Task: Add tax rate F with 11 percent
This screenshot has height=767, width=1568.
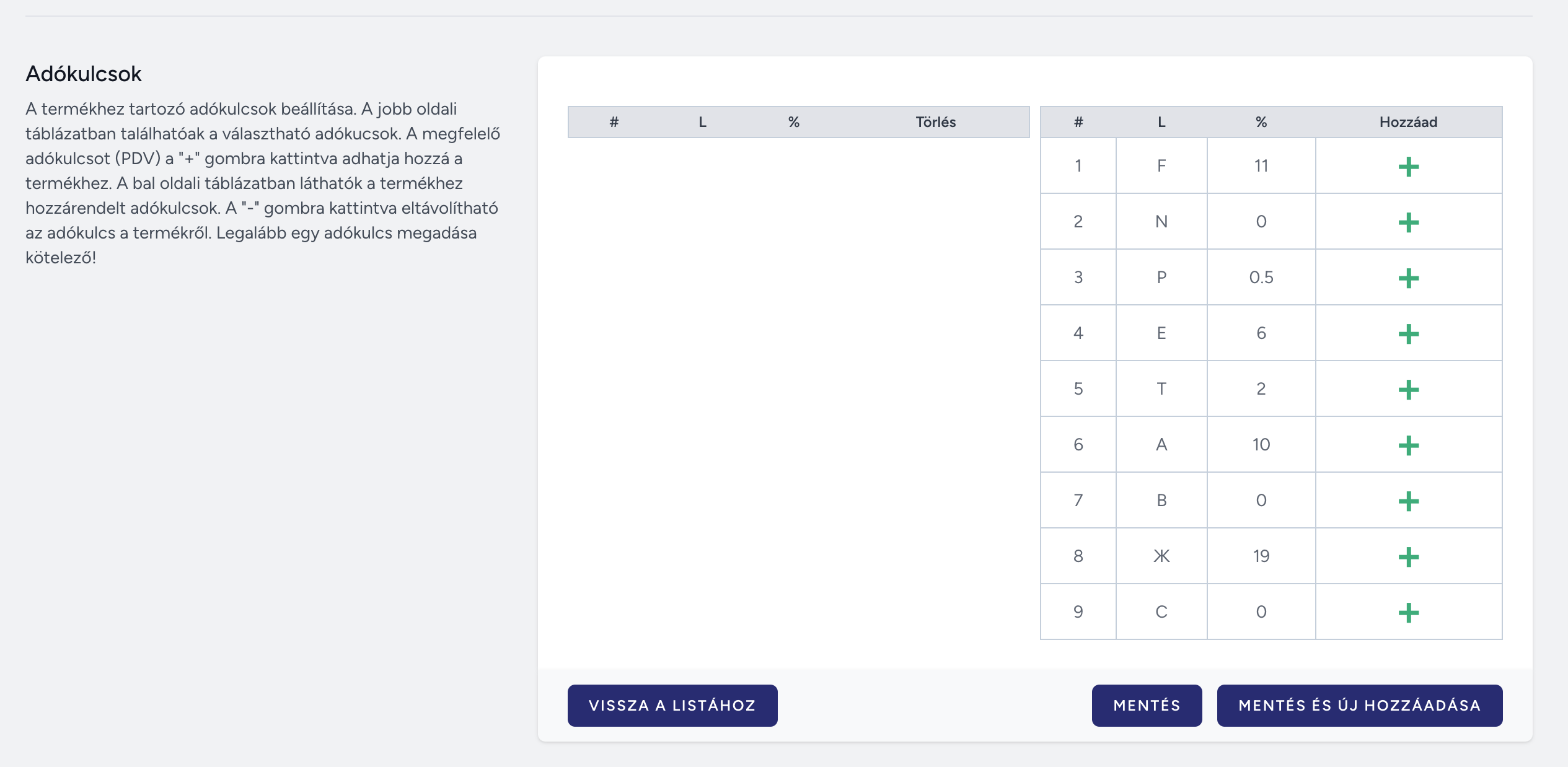Action: point(1408,167)
